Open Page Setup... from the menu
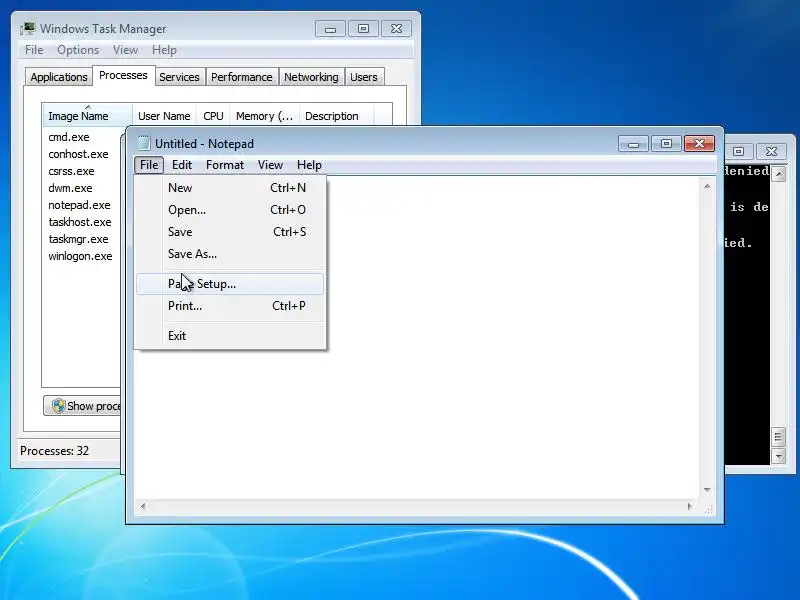Screen dimensions: 800x600 point(230,284)
